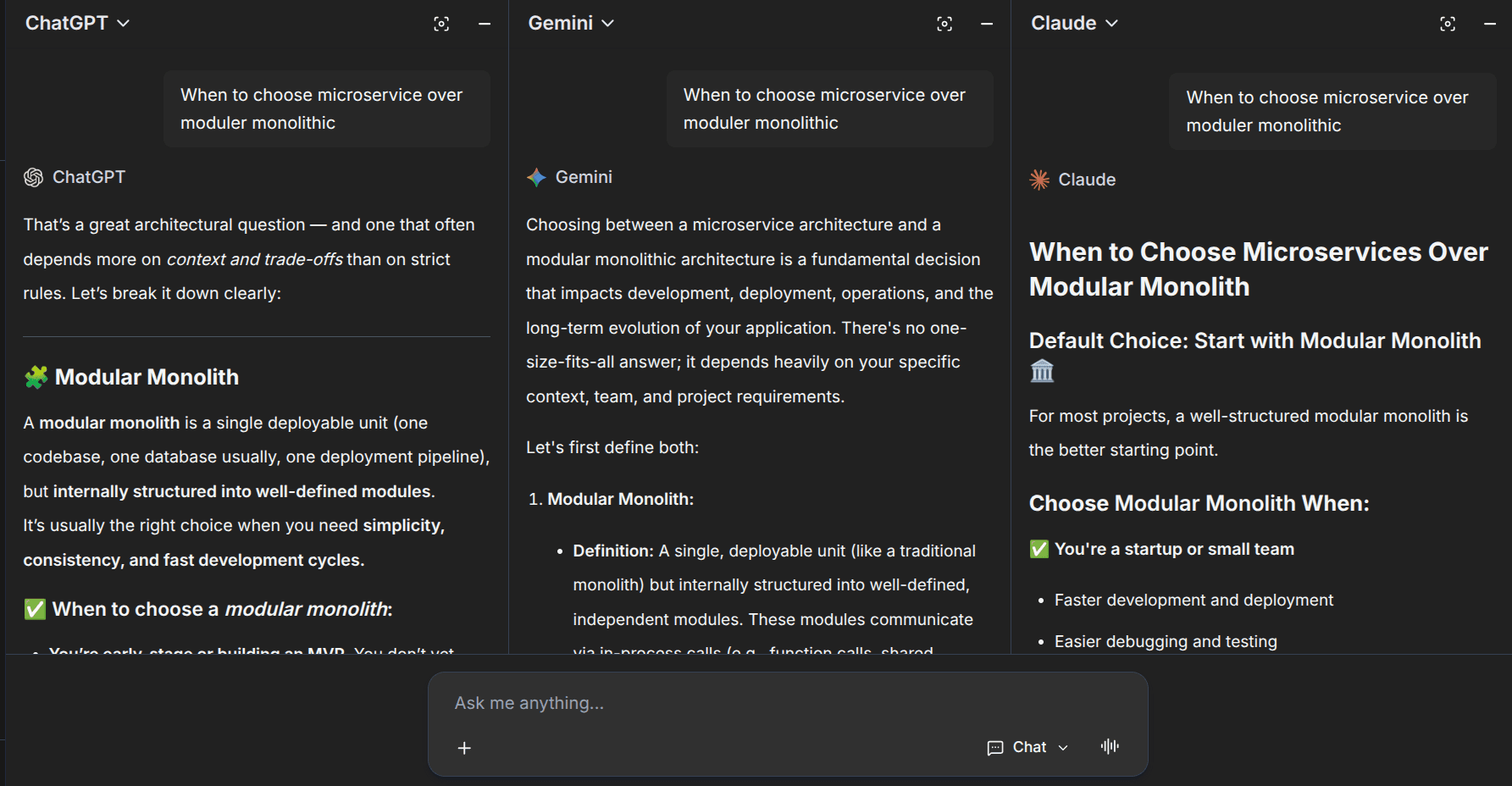Viewport: 1512px width, 786px height.
Task: Click "Let's first define both:" in Gemini panel
Action: click(612, 447)
